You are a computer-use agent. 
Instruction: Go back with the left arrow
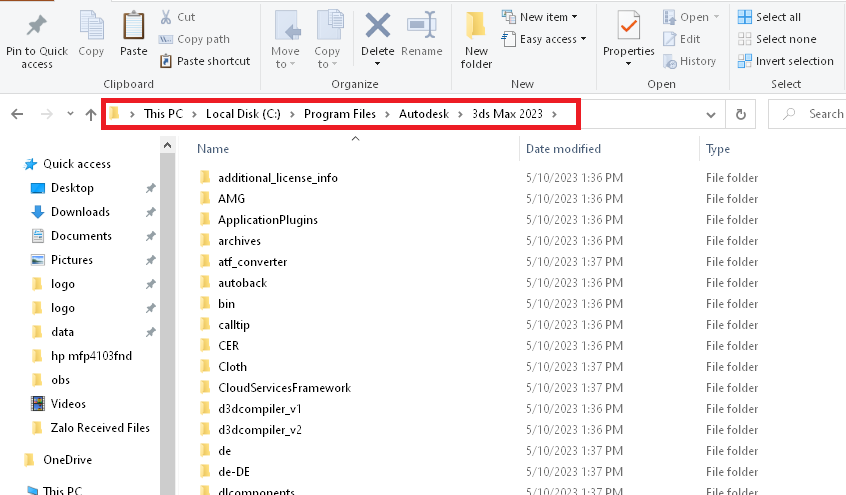click(x=17, y=114)
